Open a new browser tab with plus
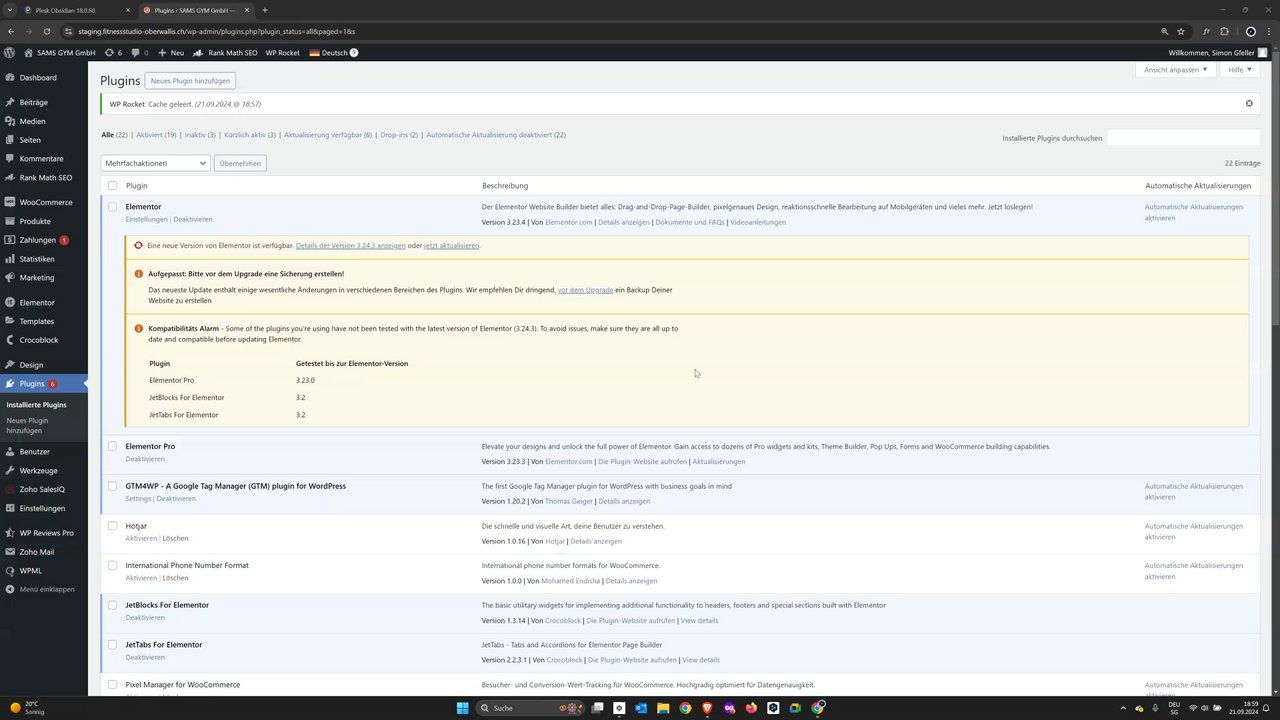 265,10
